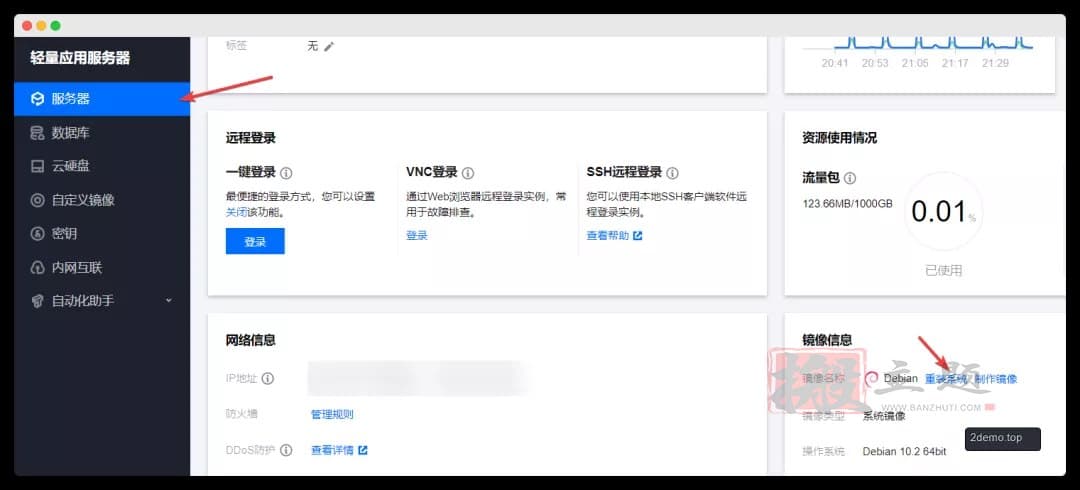Screen dimensions: 1080x490
Task: Click the monitoring chart at top right
Action: pos(920,52)
